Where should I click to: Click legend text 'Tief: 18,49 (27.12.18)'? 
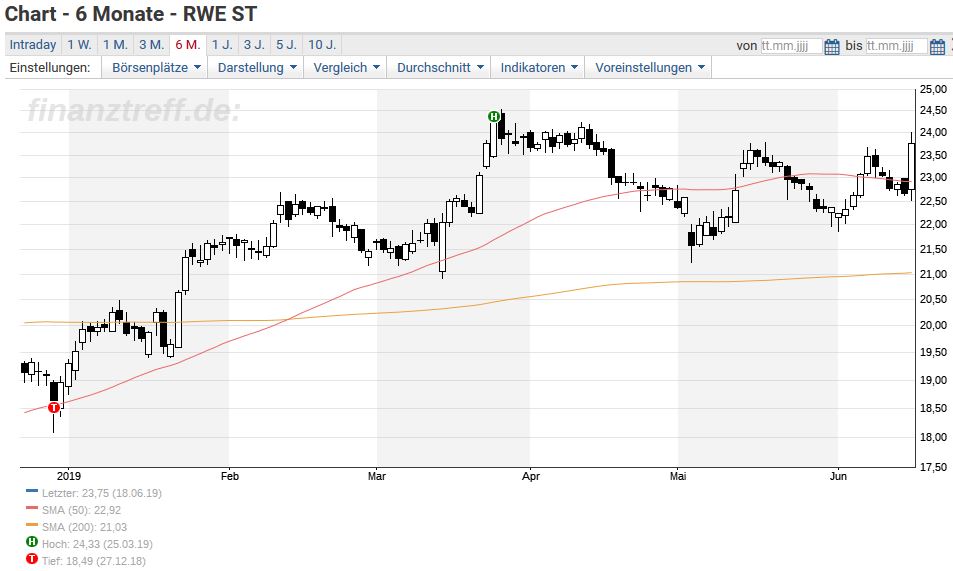[x=94, y=561]
